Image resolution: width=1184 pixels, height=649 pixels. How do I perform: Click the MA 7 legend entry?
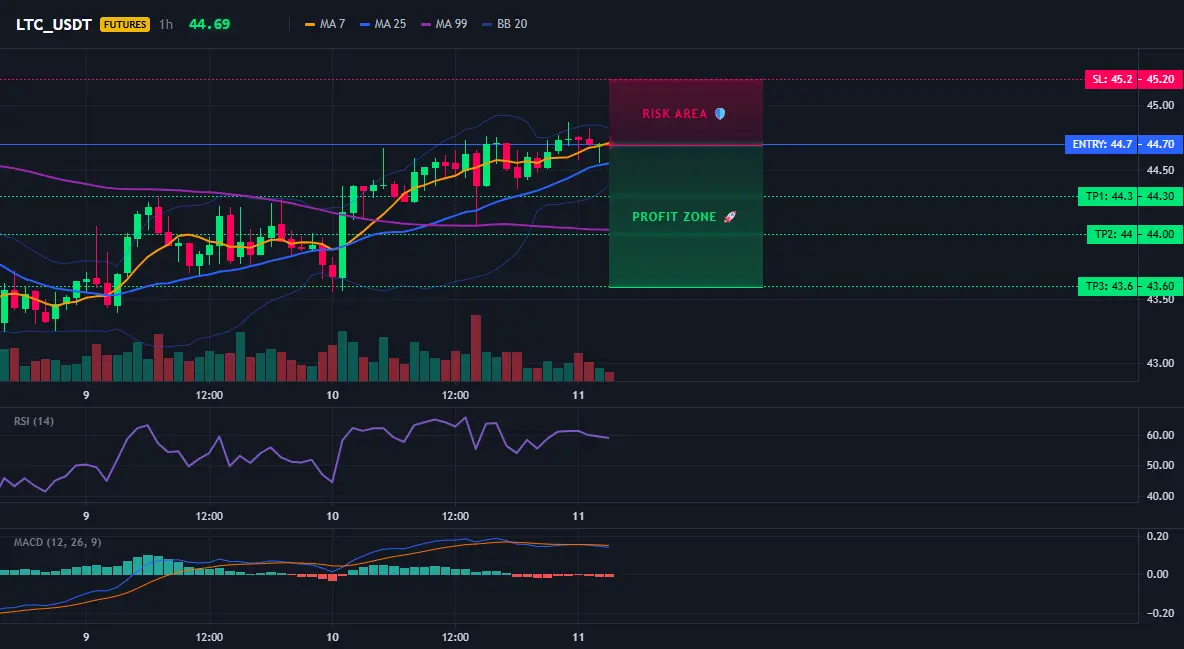coord(325,24)
